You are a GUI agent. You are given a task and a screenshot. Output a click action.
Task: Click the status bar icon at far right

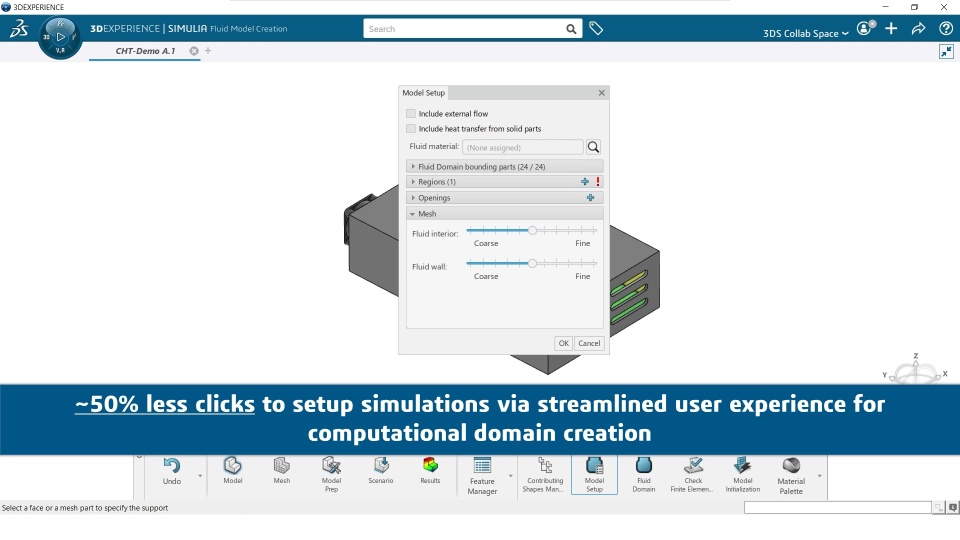(953, 508)
